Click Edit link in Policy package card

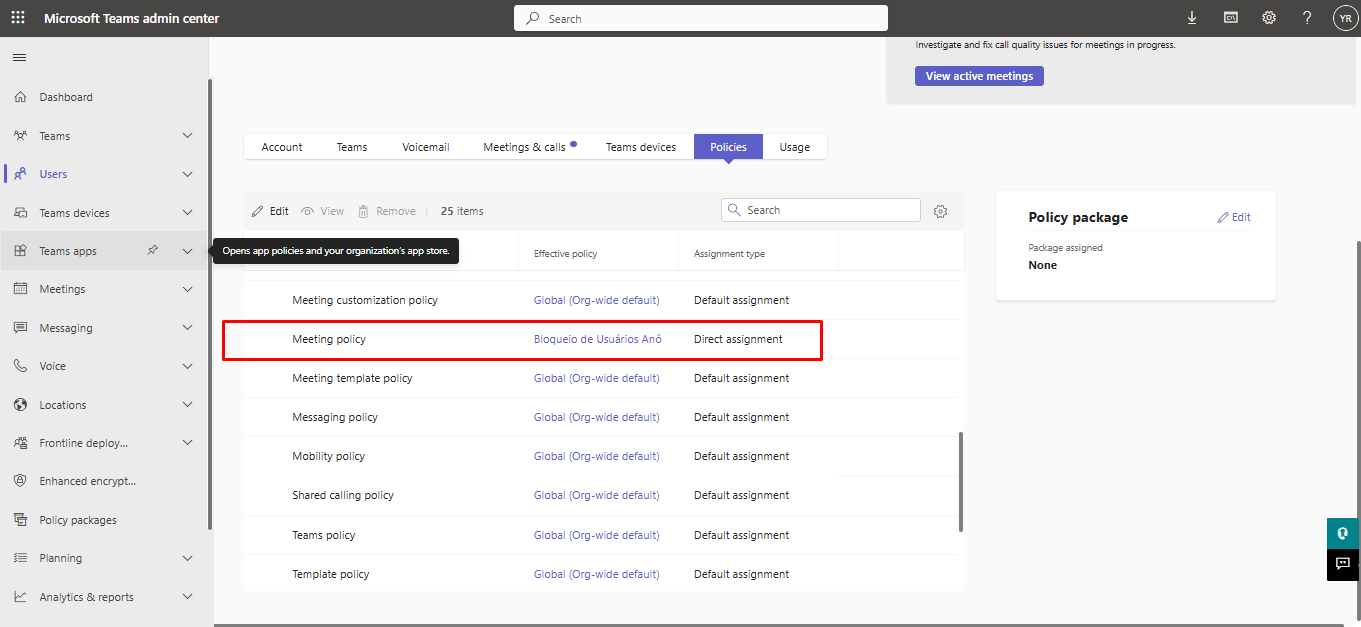[1234, 217]
